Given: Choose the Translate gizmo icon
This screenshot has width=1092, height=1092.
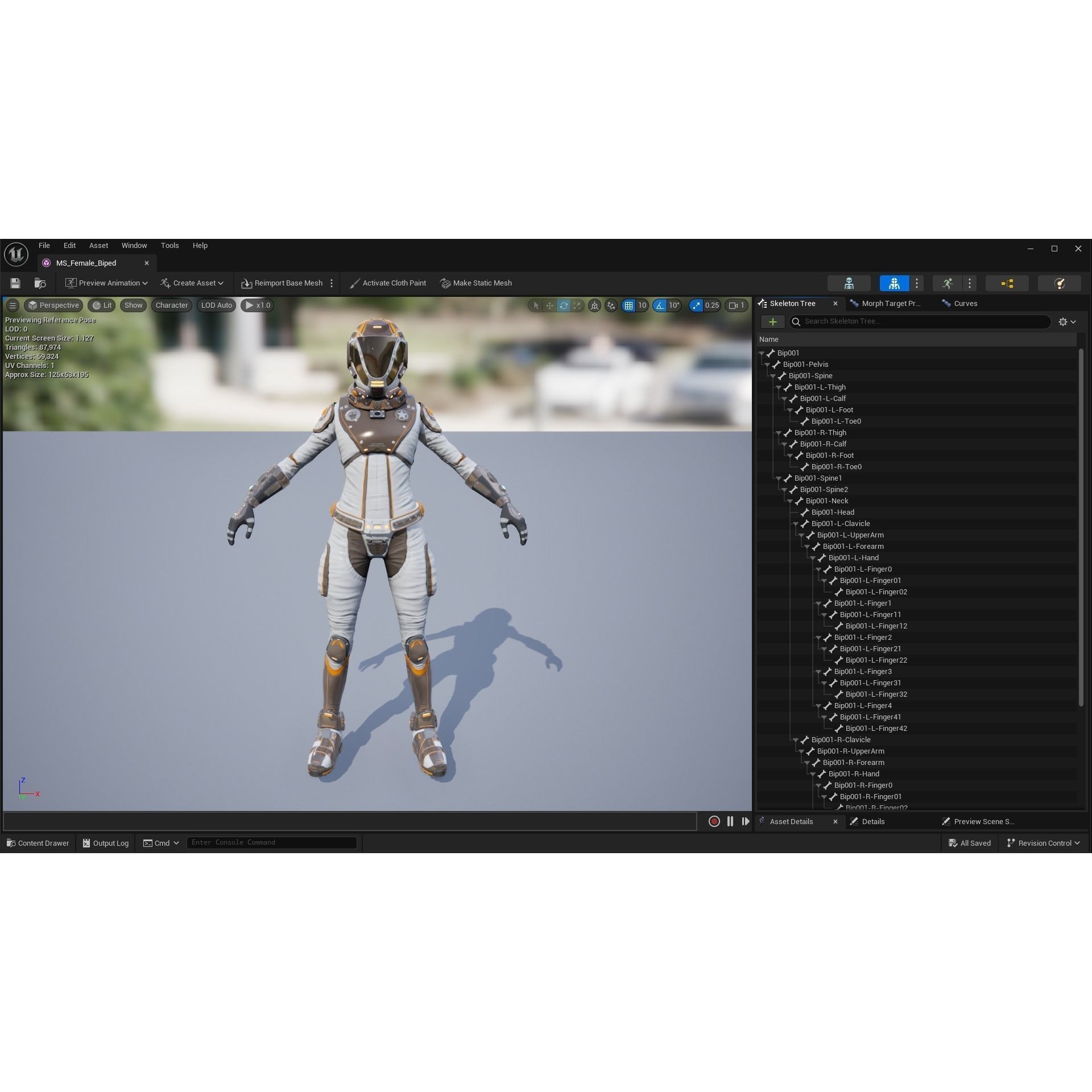Looking at the screenshot, I should (x=549, y=305).
